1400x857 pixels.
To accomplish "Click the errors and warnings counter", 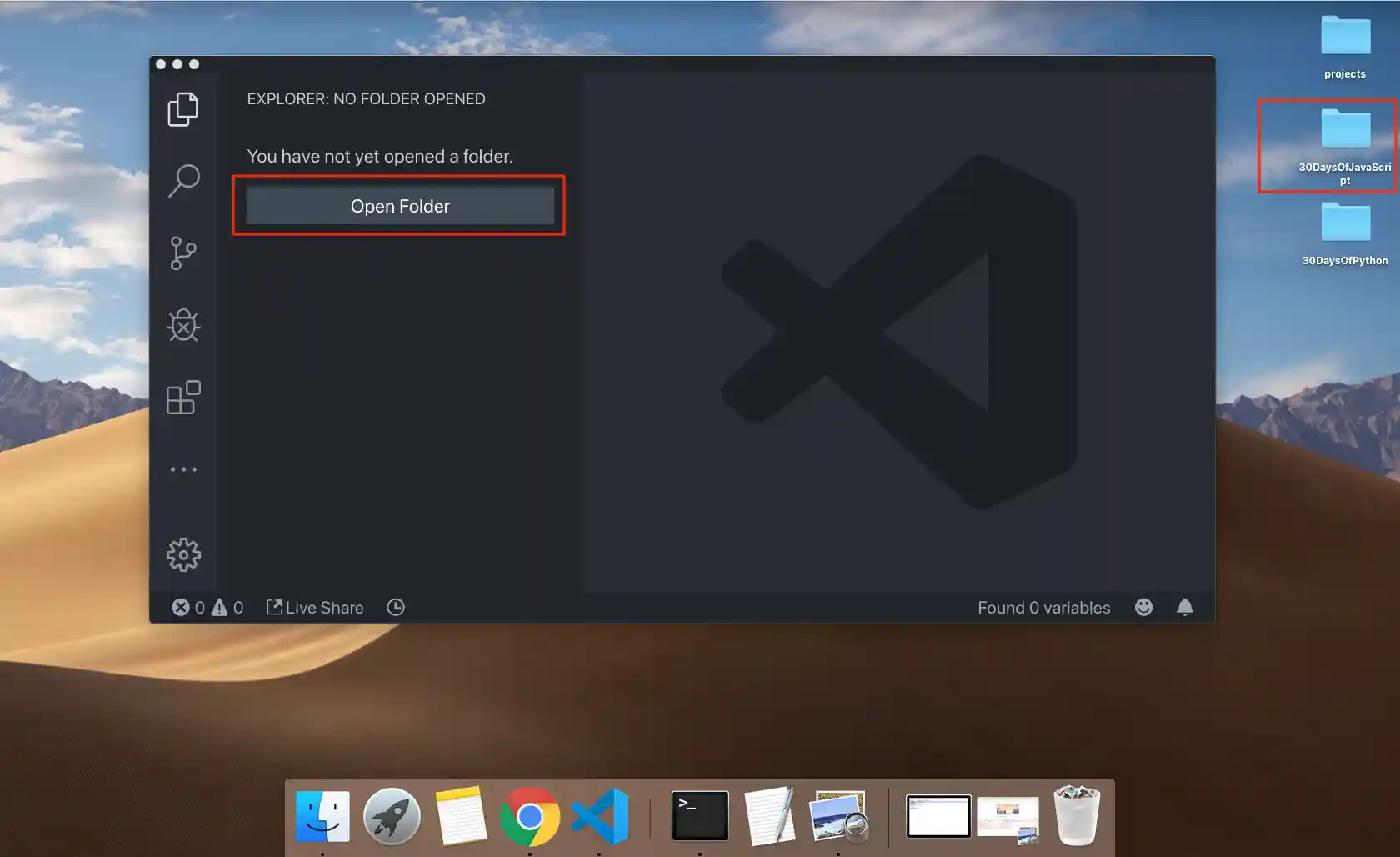I will click(x=206, y=607).
